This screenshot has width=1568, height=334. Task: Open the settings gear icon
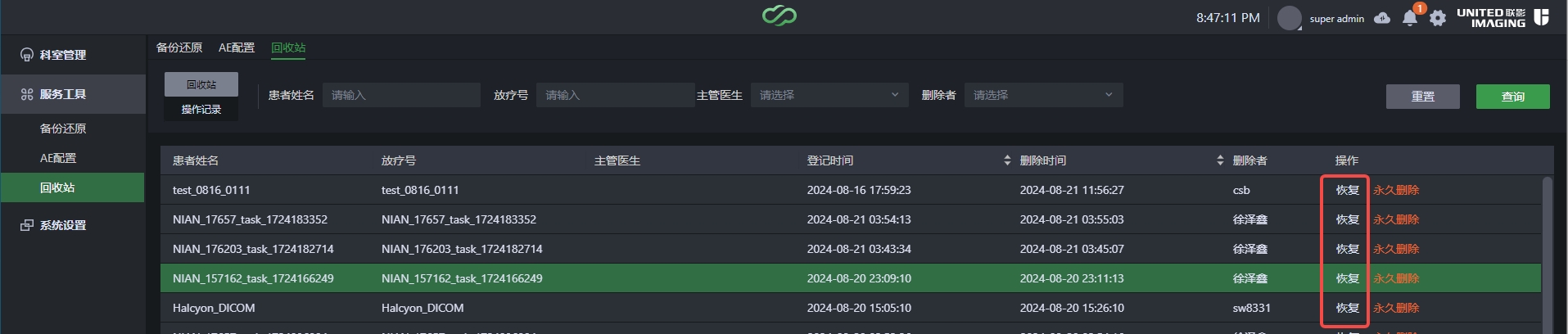pos(1438,18)
